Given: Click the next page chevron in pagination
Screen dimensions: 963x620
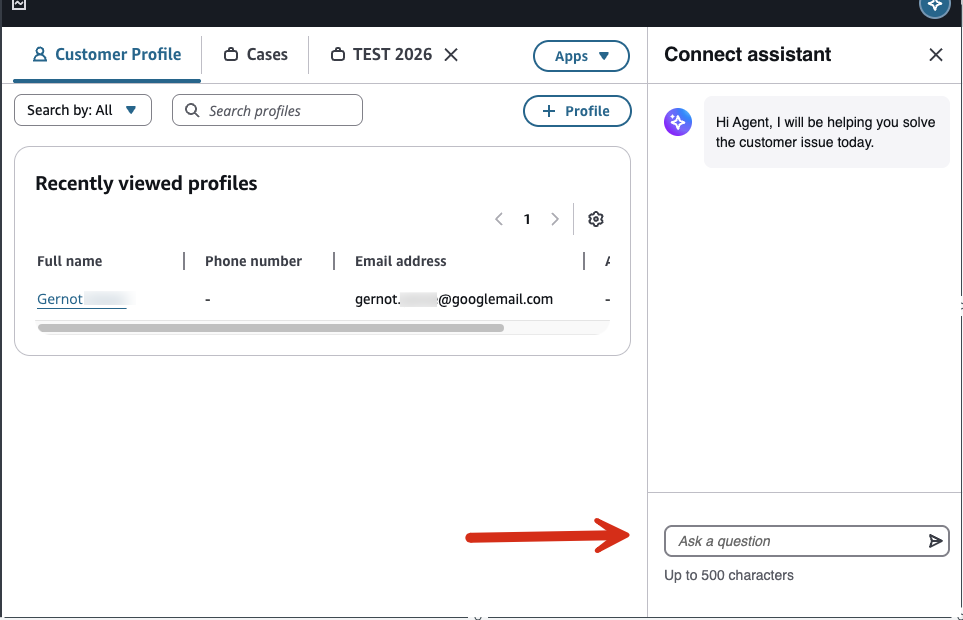Looking at the screenshot, I should pyautogui.click(x=555, y=218).
